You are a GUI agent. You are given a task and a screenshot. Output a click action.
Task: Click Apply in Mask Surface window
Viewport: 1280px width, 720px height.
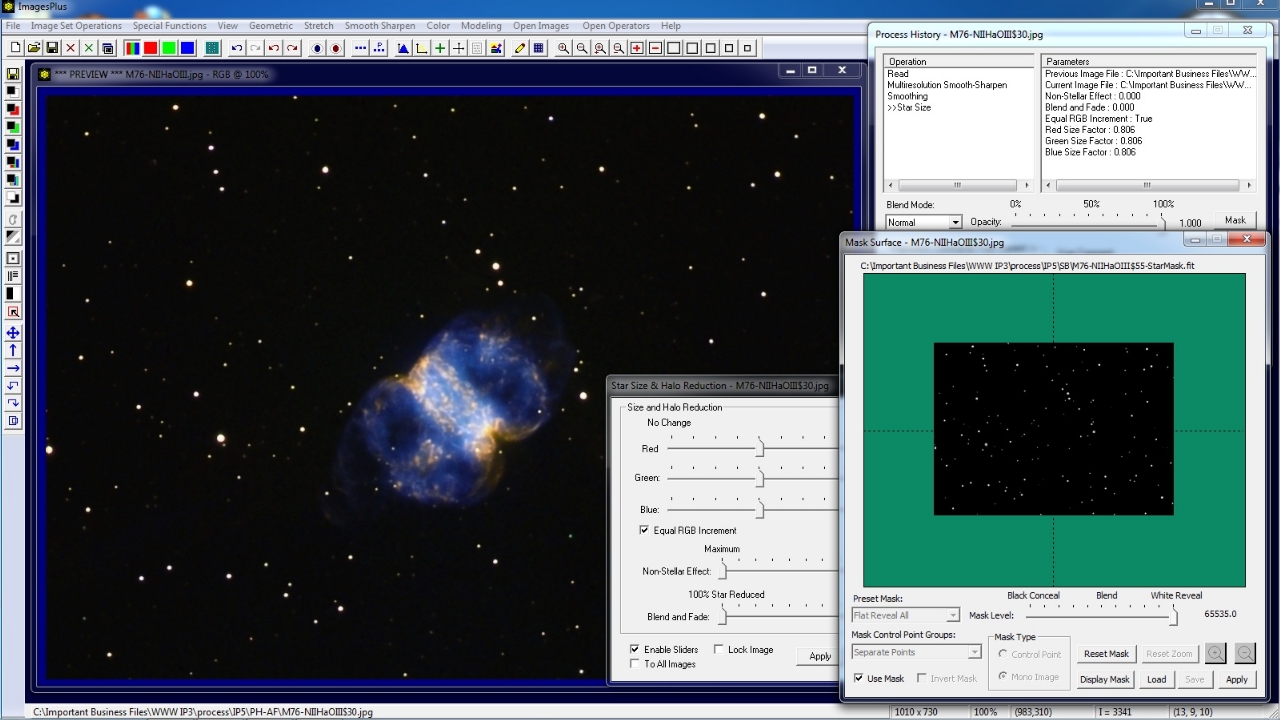pos(1237,679)
